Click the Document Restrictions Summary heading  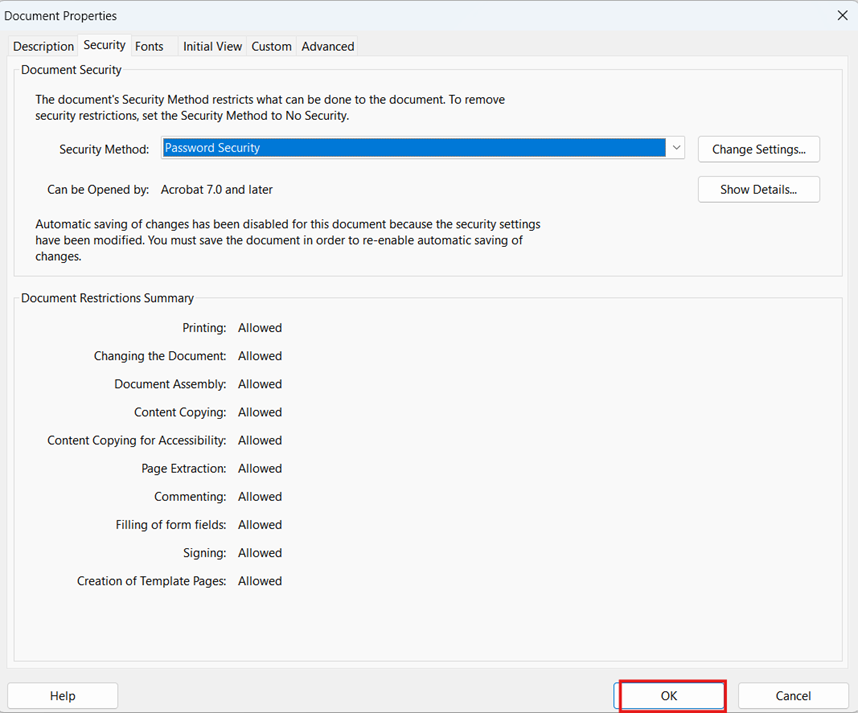tap(107, 298)
